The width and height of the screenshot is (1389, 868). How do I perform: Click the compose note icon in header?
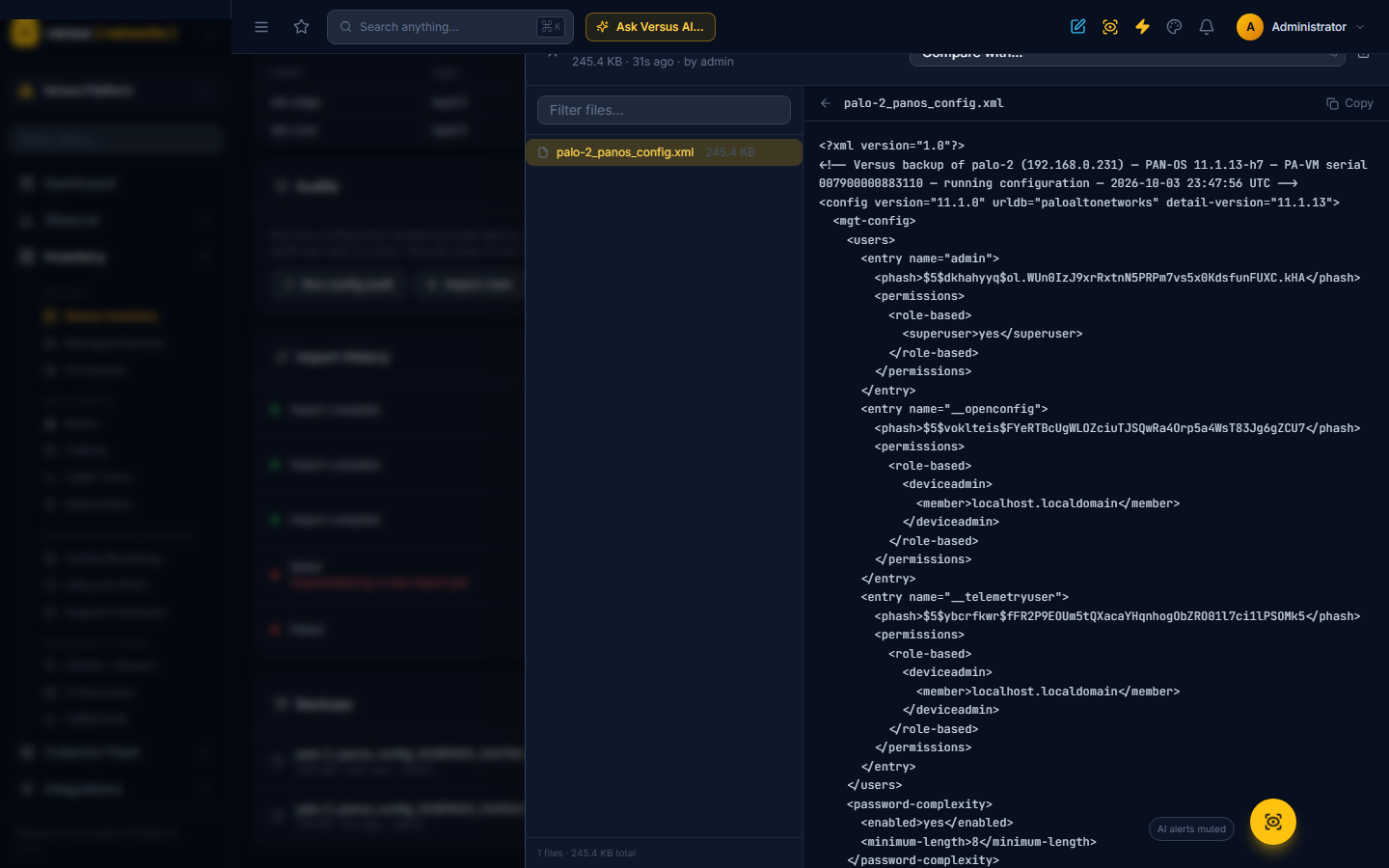coord(1078,27)
